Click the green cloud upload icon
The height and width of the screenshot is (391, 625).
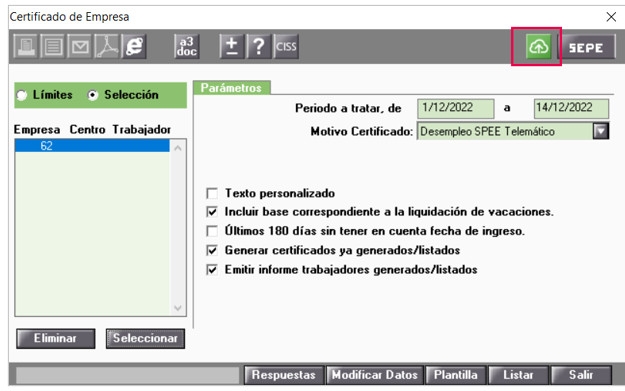pyautogui.click(x=538, y=47)
